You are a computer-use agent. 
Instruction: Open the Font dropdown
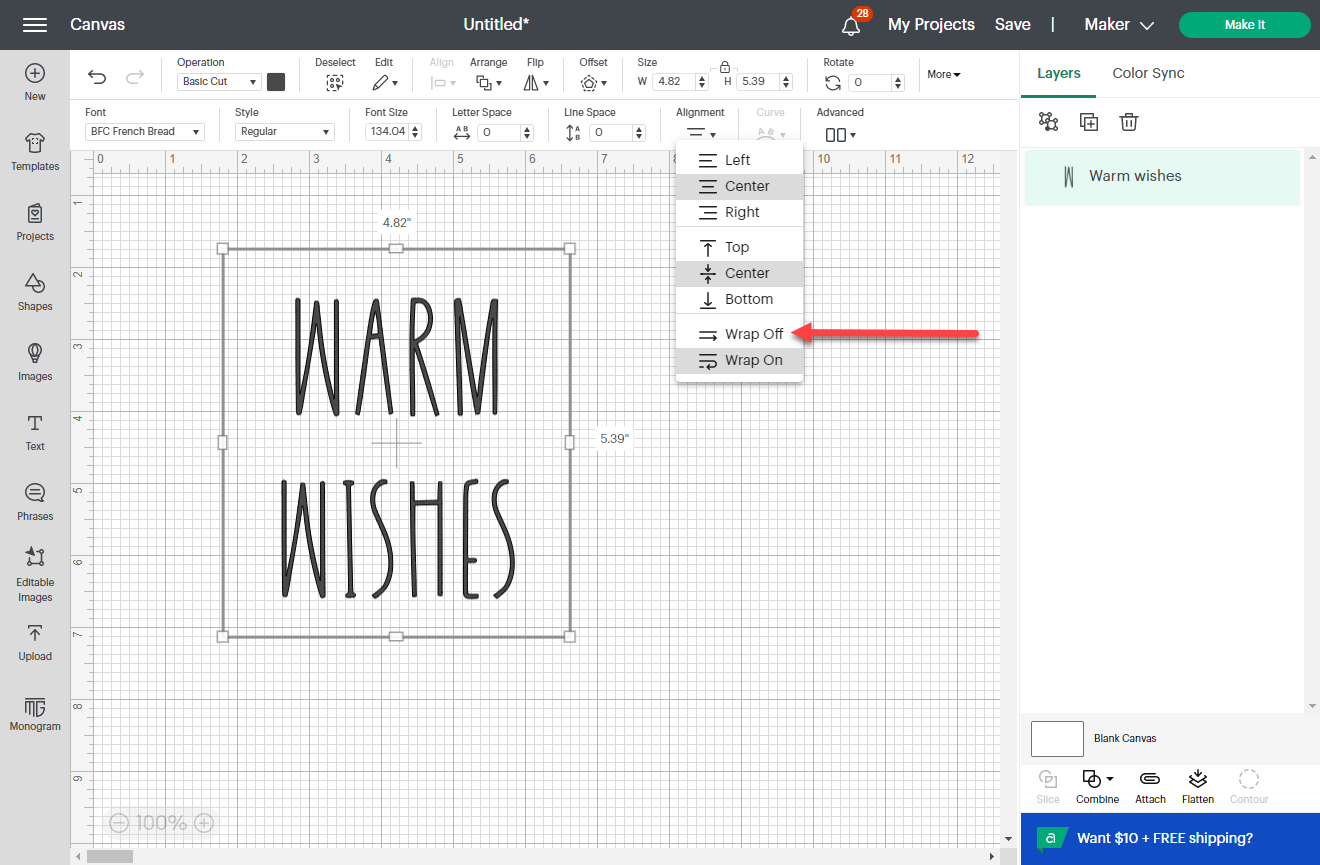point(143,130)
